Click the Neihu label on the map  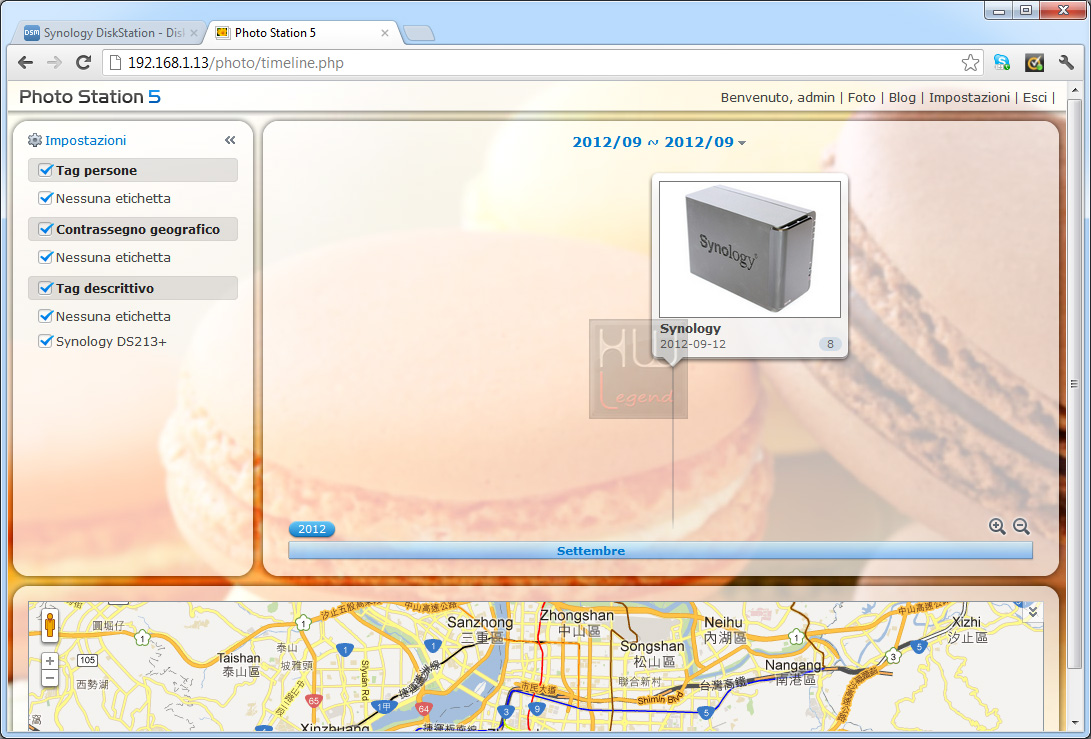[x=723, y=622]
